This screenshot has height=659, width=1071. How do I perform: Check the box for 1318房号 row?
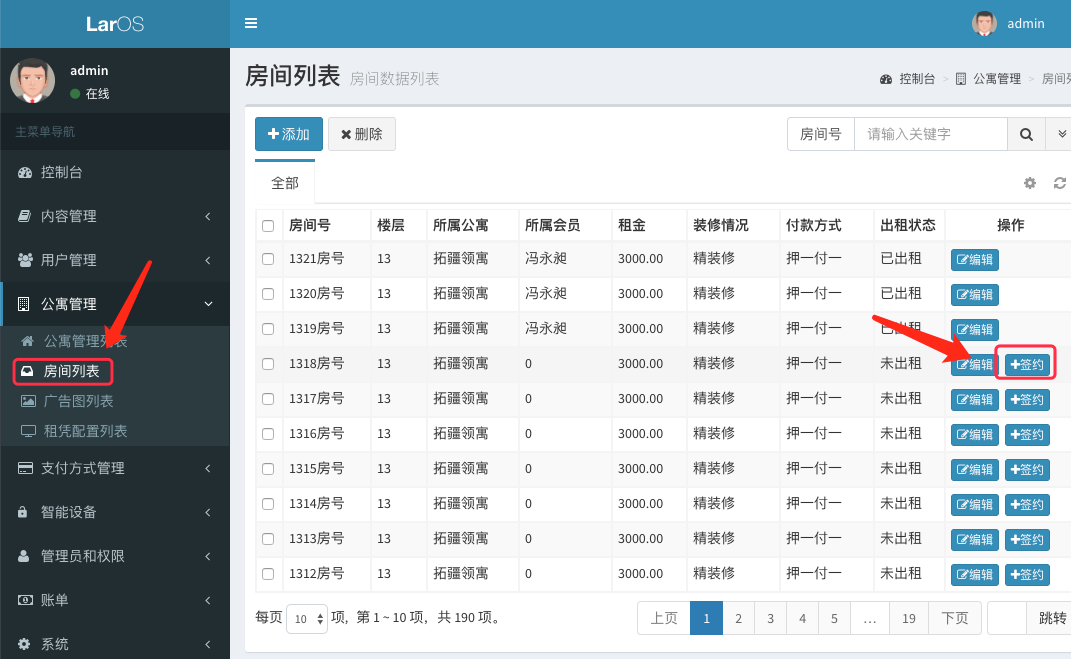point(268,364)
